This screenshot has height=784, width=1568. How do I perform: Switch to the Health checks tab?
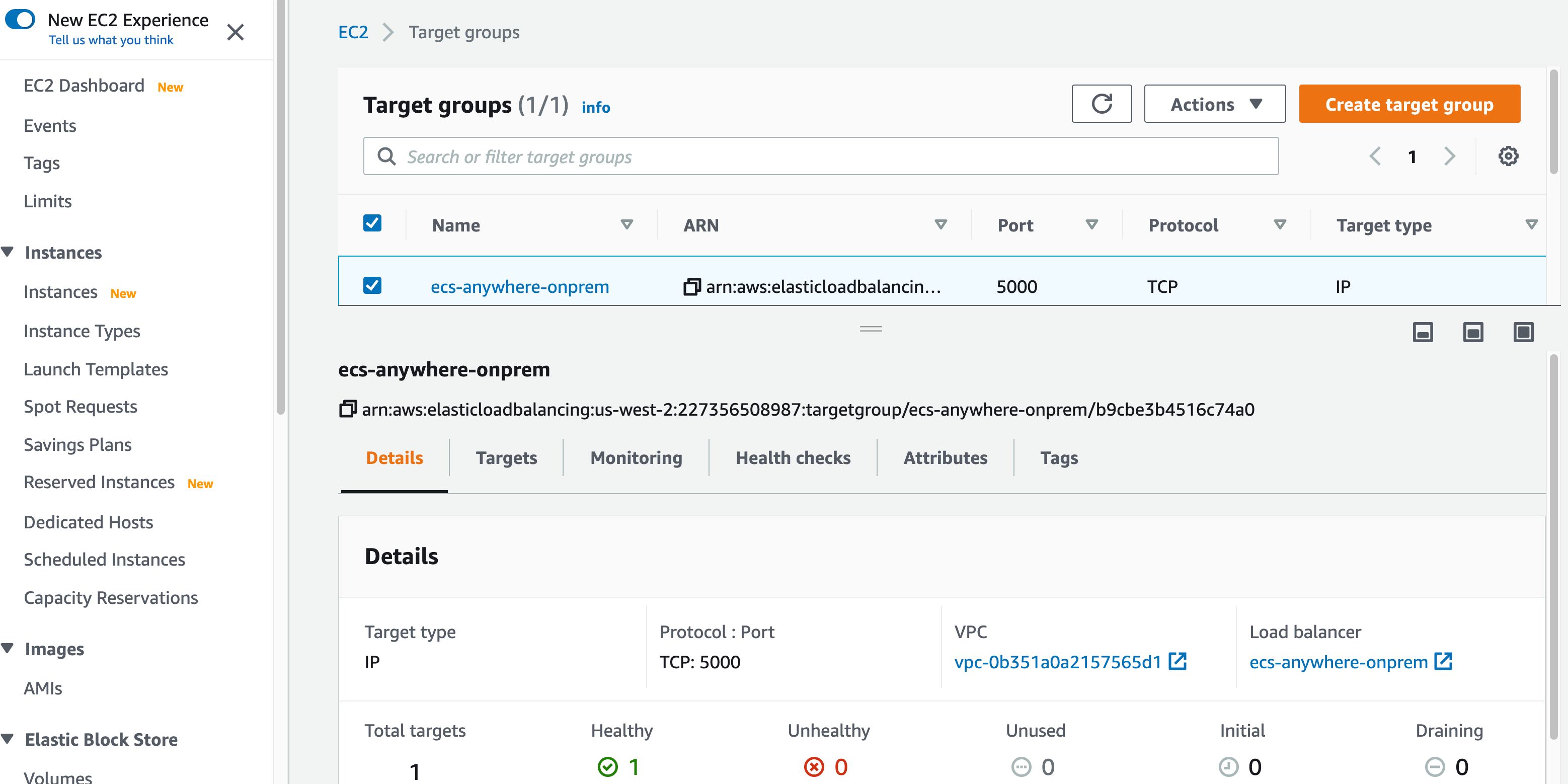793,458
